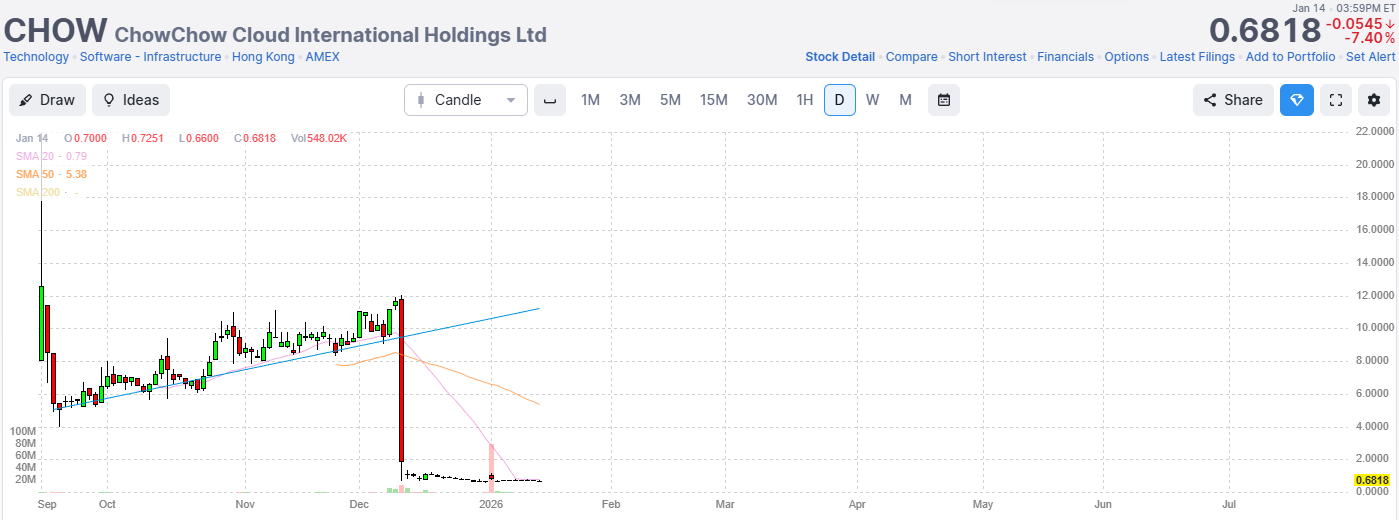Open the Draw tools
1399x520 pixels.
coord(47,100)
